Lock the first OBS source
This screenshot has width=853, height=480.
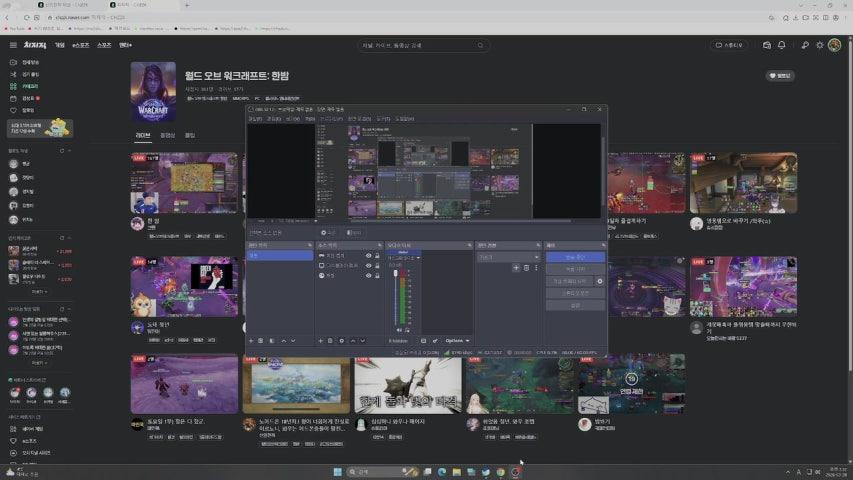tap(377, 256)
